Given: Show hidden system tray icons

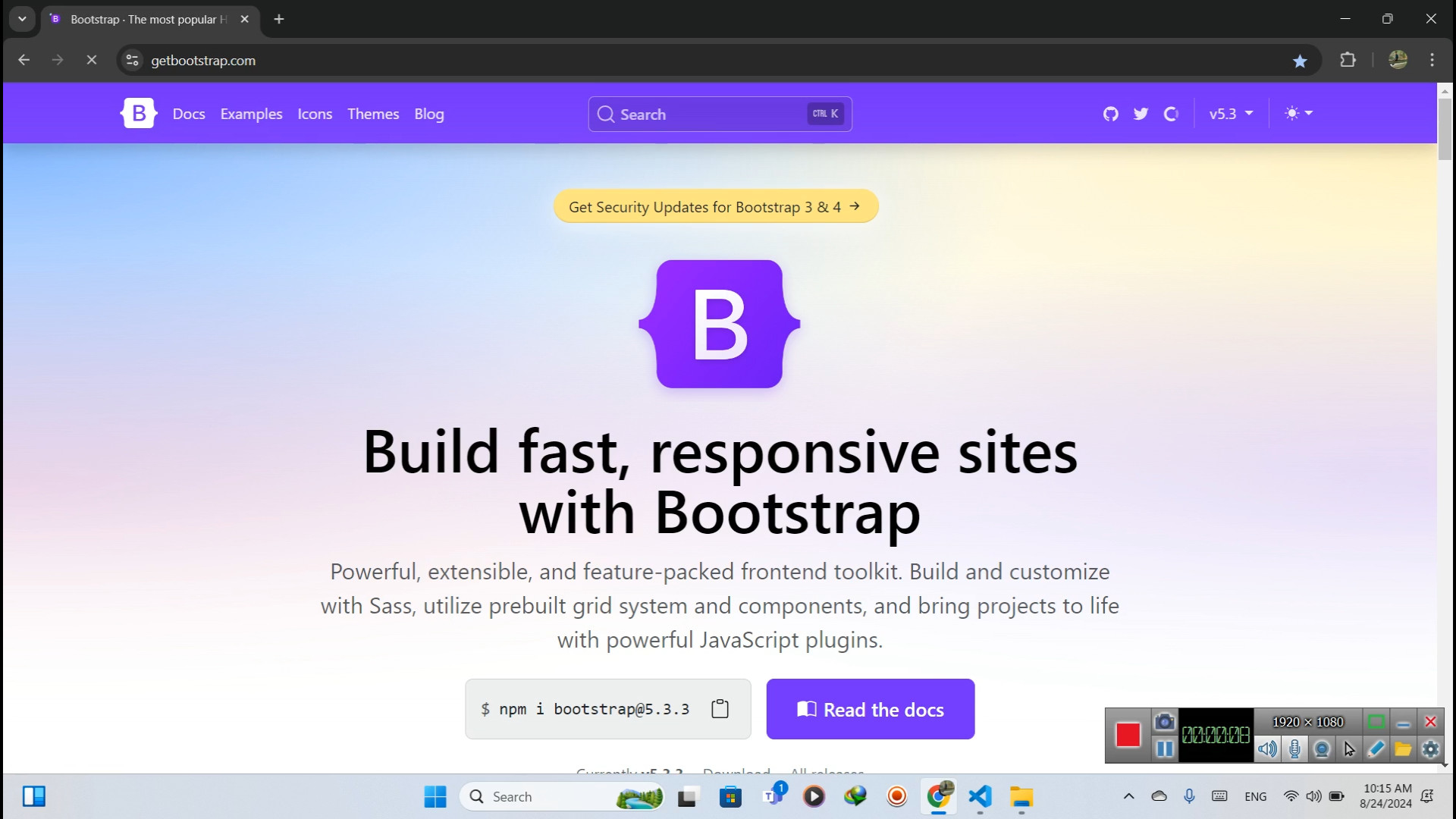Looking at the screenshot, I should tap(1128, 796).
